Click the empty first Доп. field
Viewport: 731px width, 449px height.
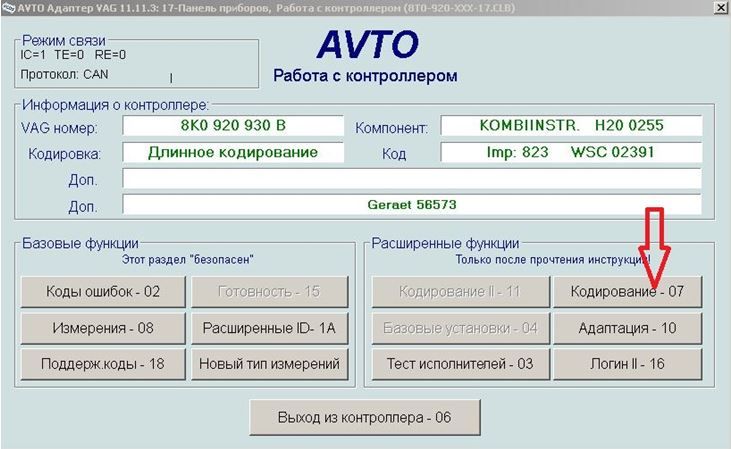point(412,179)
